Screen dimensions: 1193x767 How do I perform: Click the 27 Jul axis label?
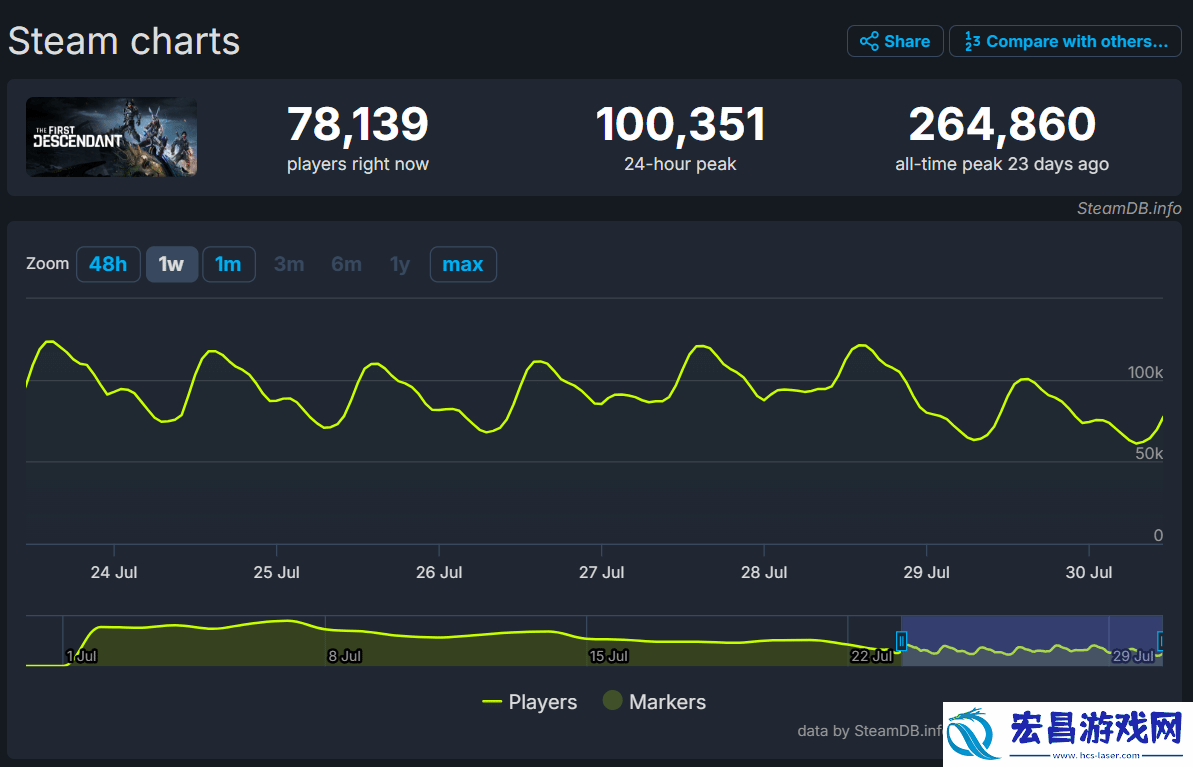coord(601,572)
